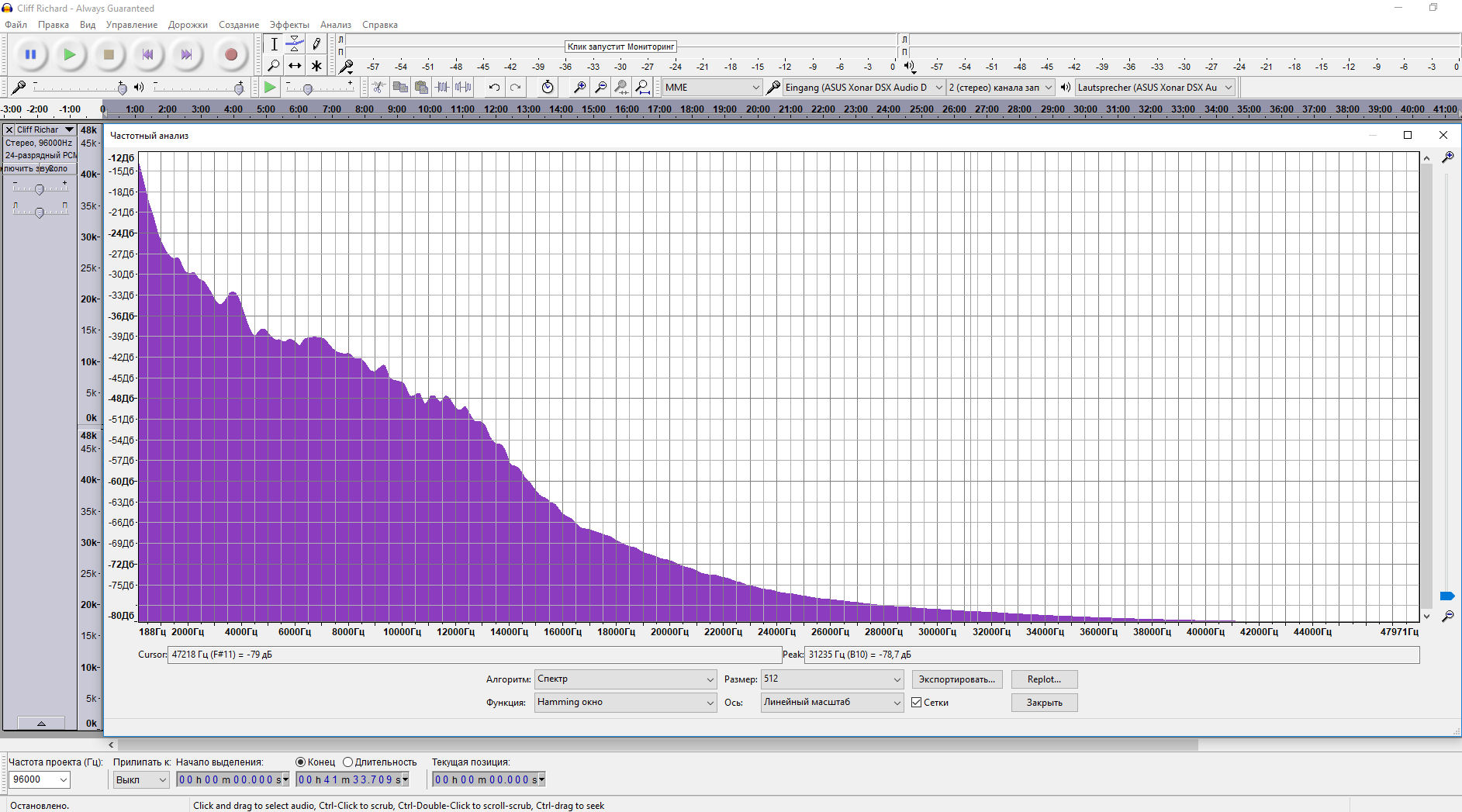Open the Lautsprecher playback device dropdown

(x=1155, y=88)
